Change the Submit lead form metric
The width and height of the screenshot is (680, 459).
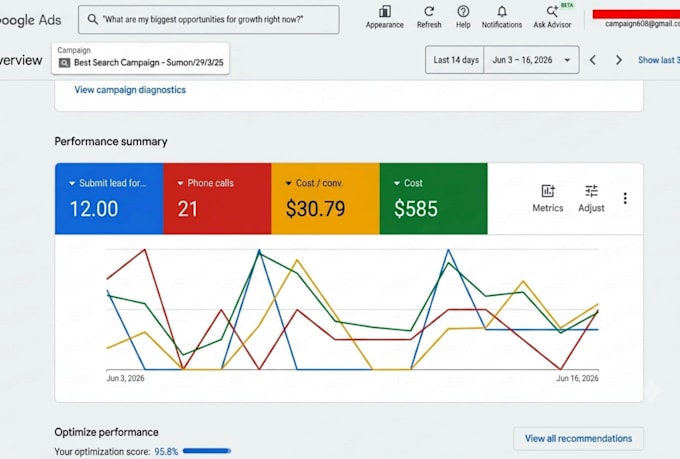(108, 183)
